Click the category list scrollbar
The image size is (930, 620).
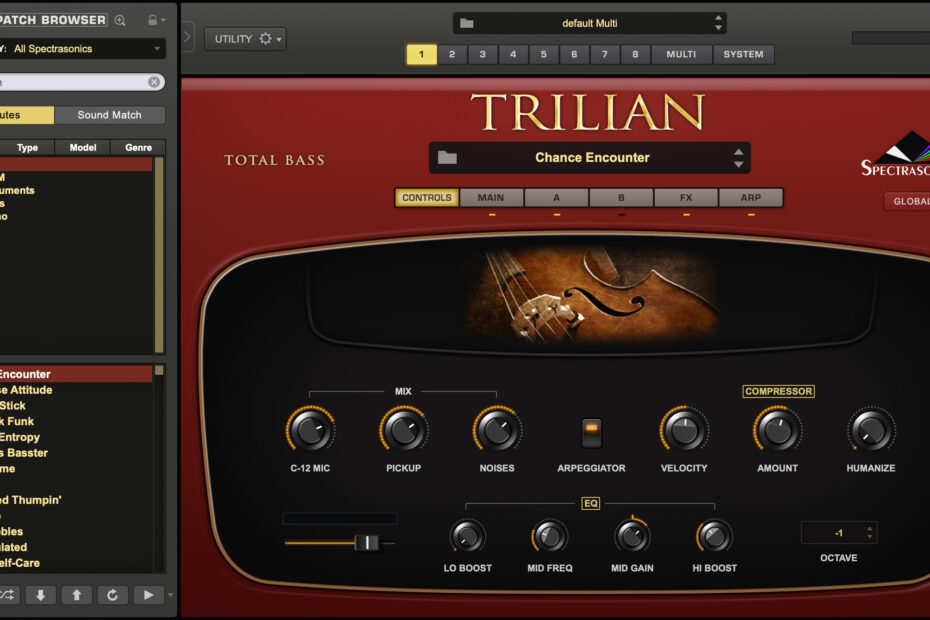(159, 255)
